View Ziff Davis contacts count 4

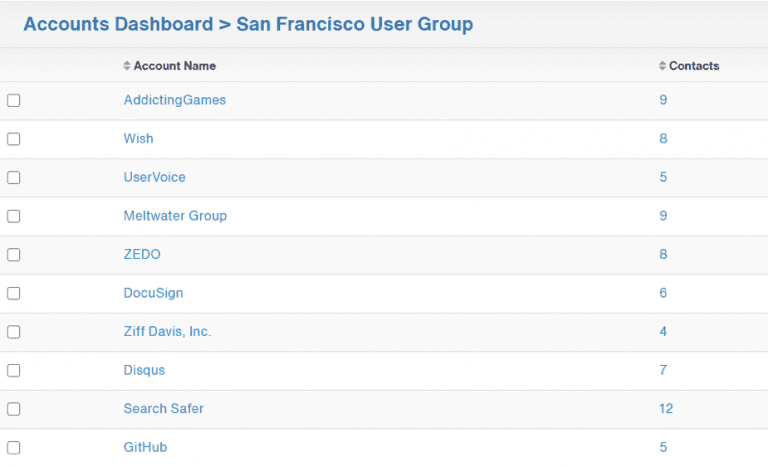[663, 332]
